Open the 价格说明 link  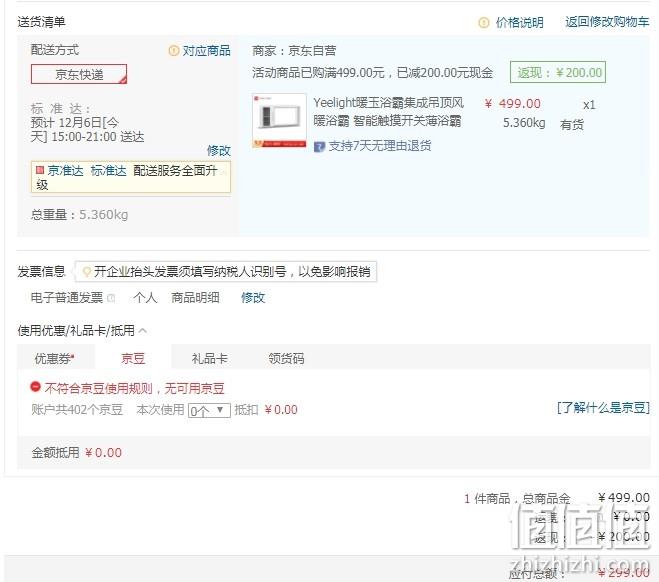point(520,22)
